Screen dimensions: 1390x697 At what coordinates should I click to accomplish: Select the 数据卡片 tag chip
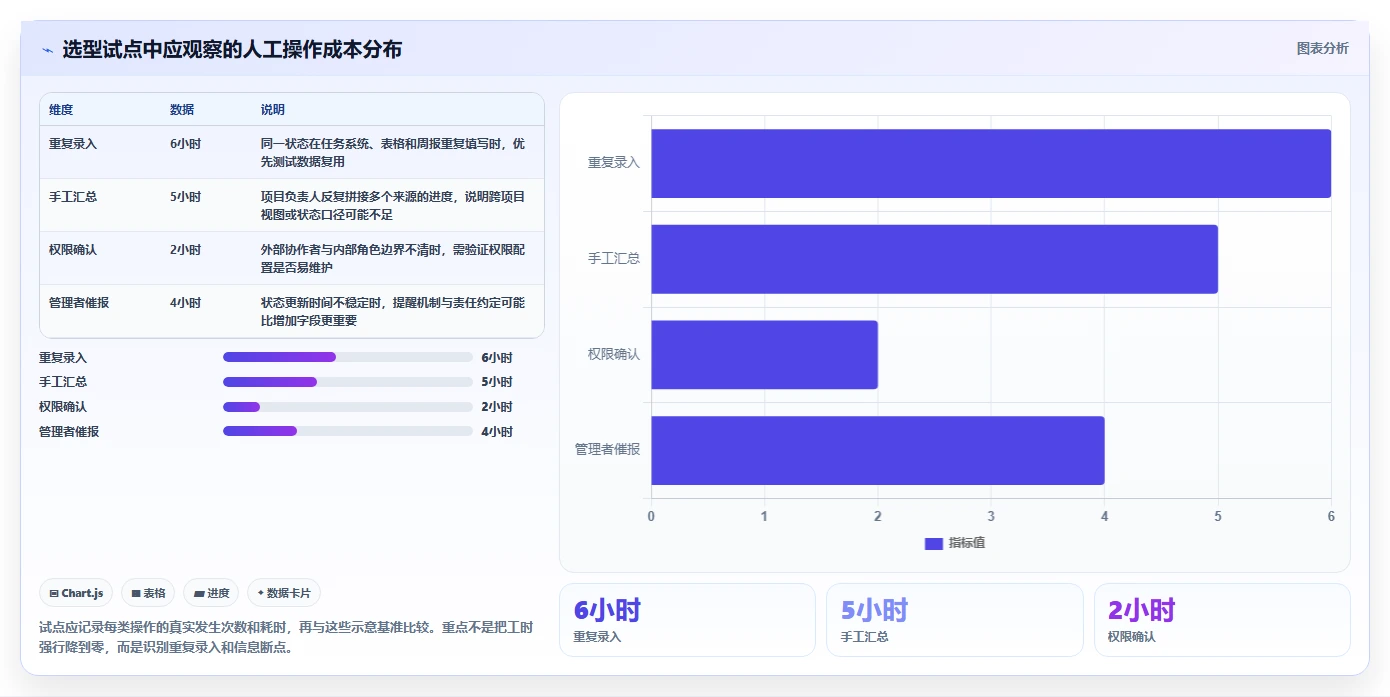point(284,593)
